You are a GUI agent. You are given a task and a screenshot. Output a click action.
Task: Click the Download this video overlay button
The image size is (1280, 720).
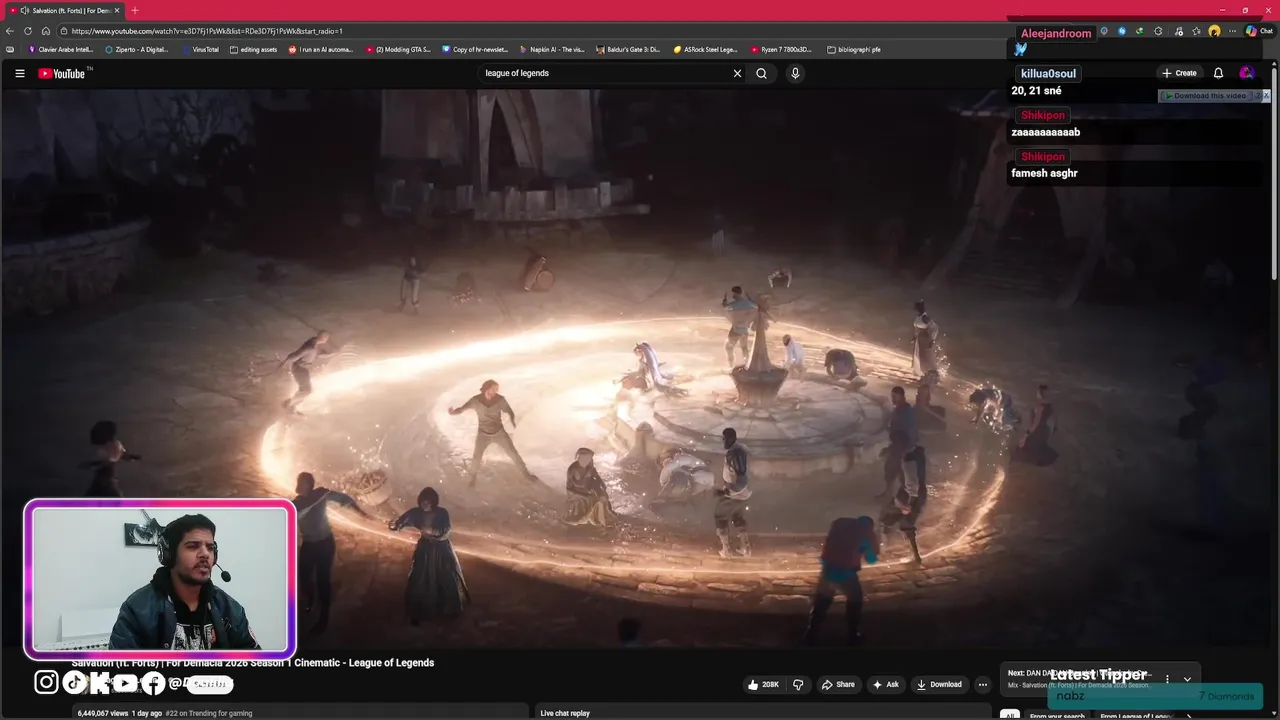(x=1207, y=96)
